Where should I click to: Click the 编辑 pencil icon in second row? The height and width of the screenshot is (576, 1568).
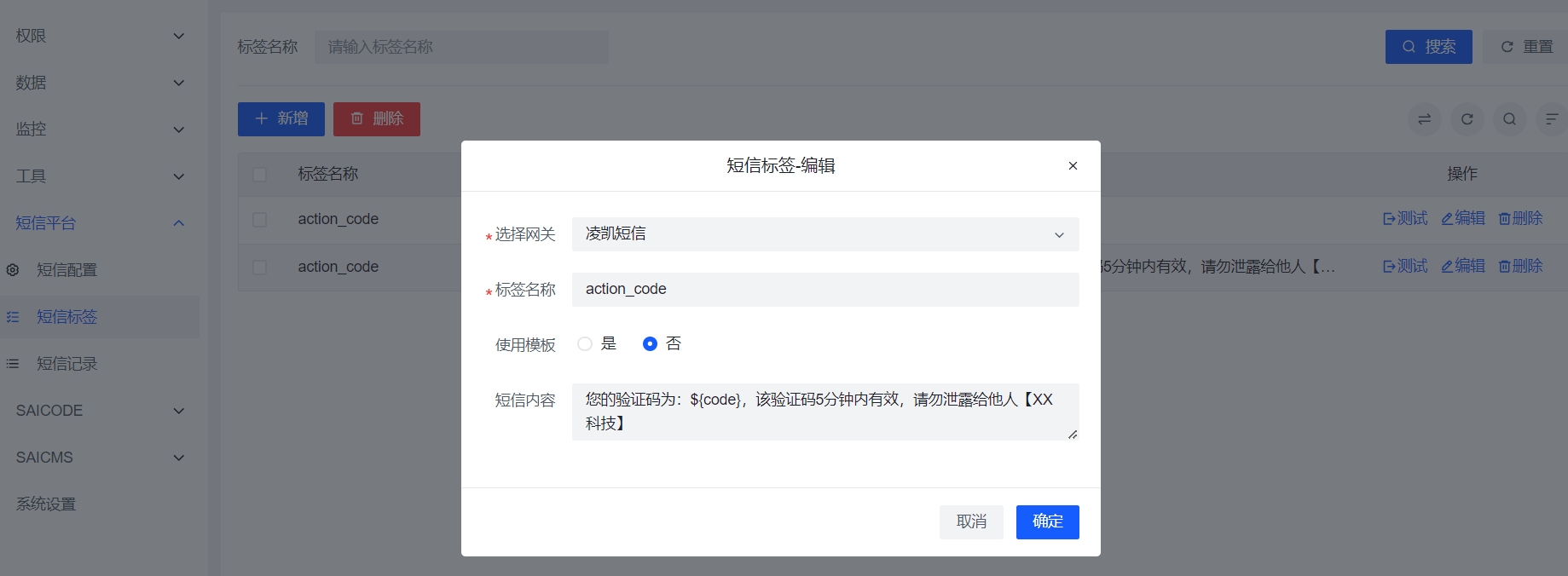1447,267
